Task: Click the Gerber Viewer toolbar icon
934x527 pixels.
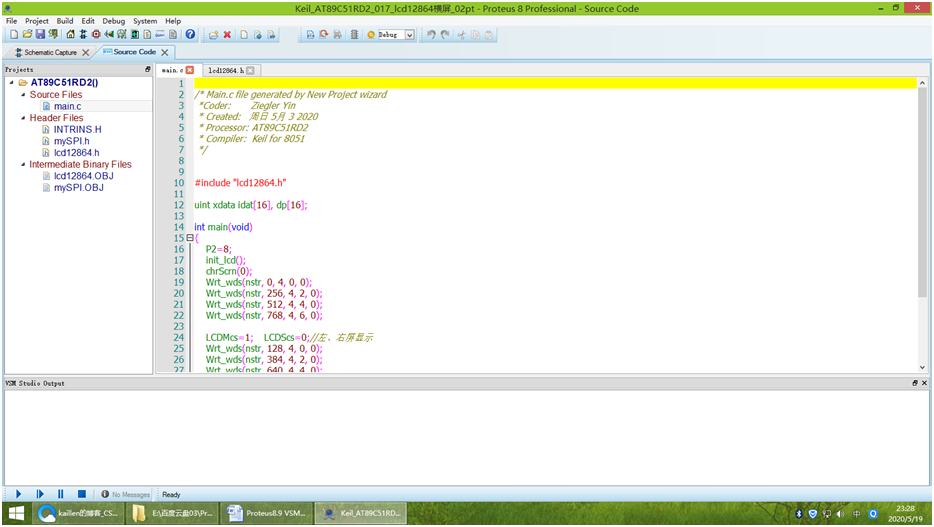Action: 122,35
